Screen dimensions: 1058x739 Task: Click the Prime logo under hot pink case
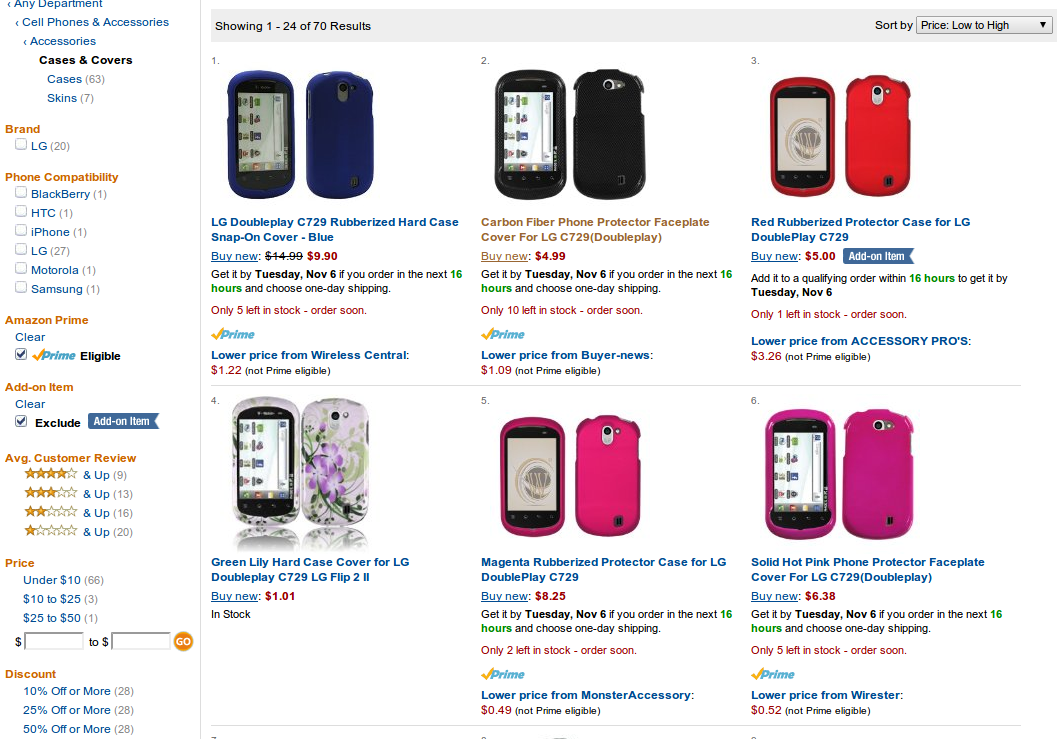pyautogui.click(x=773, y=674)
